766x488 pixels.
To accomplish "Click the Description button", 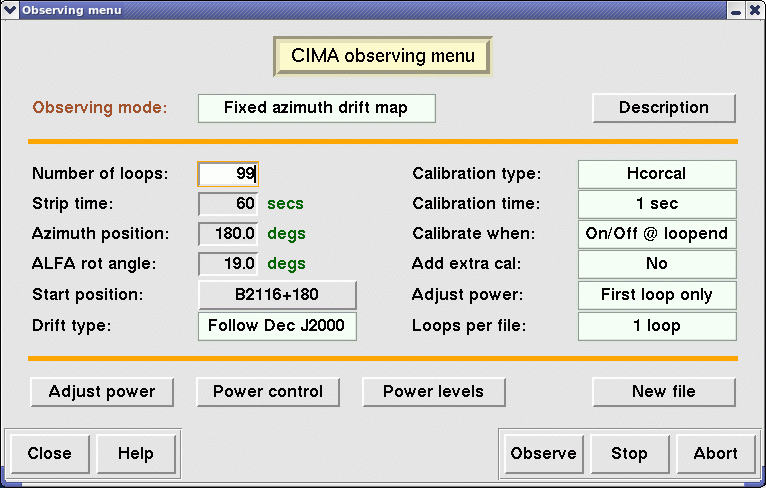I will point(663,108).
